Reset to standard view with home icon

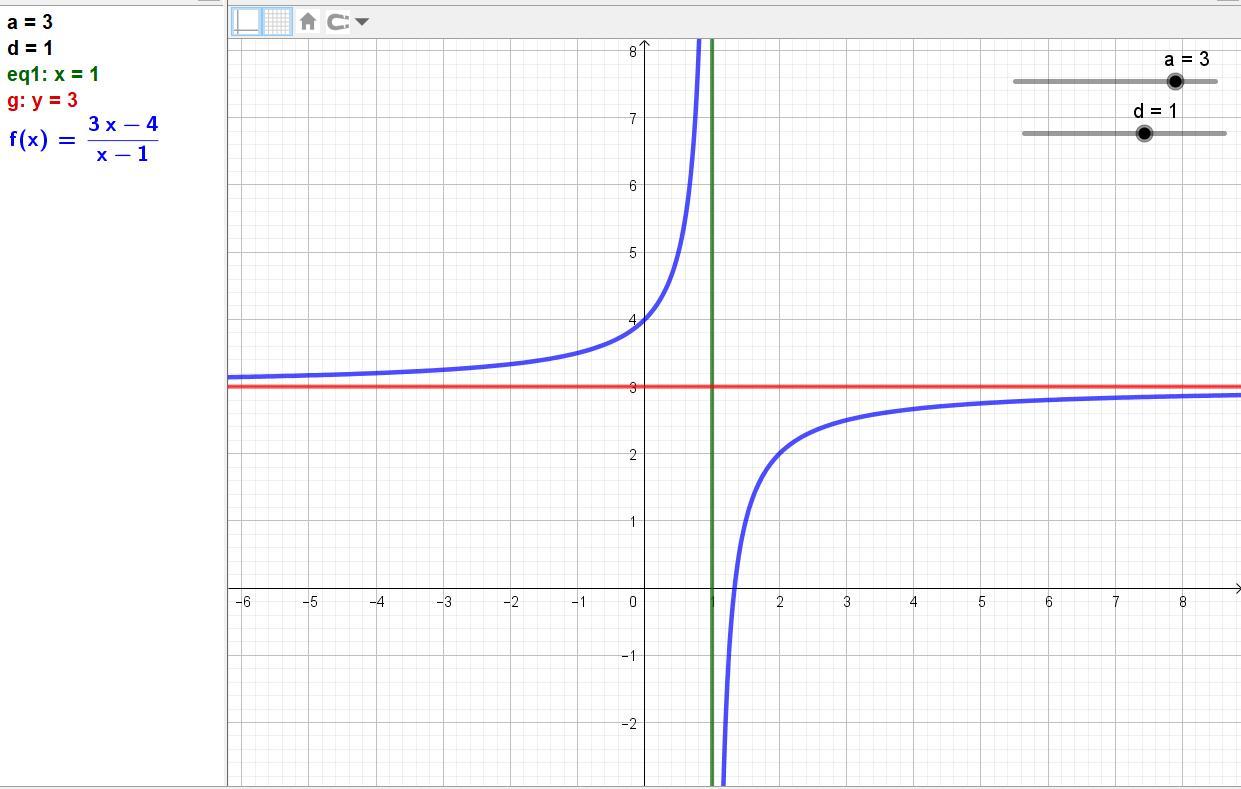pos(308,21)
